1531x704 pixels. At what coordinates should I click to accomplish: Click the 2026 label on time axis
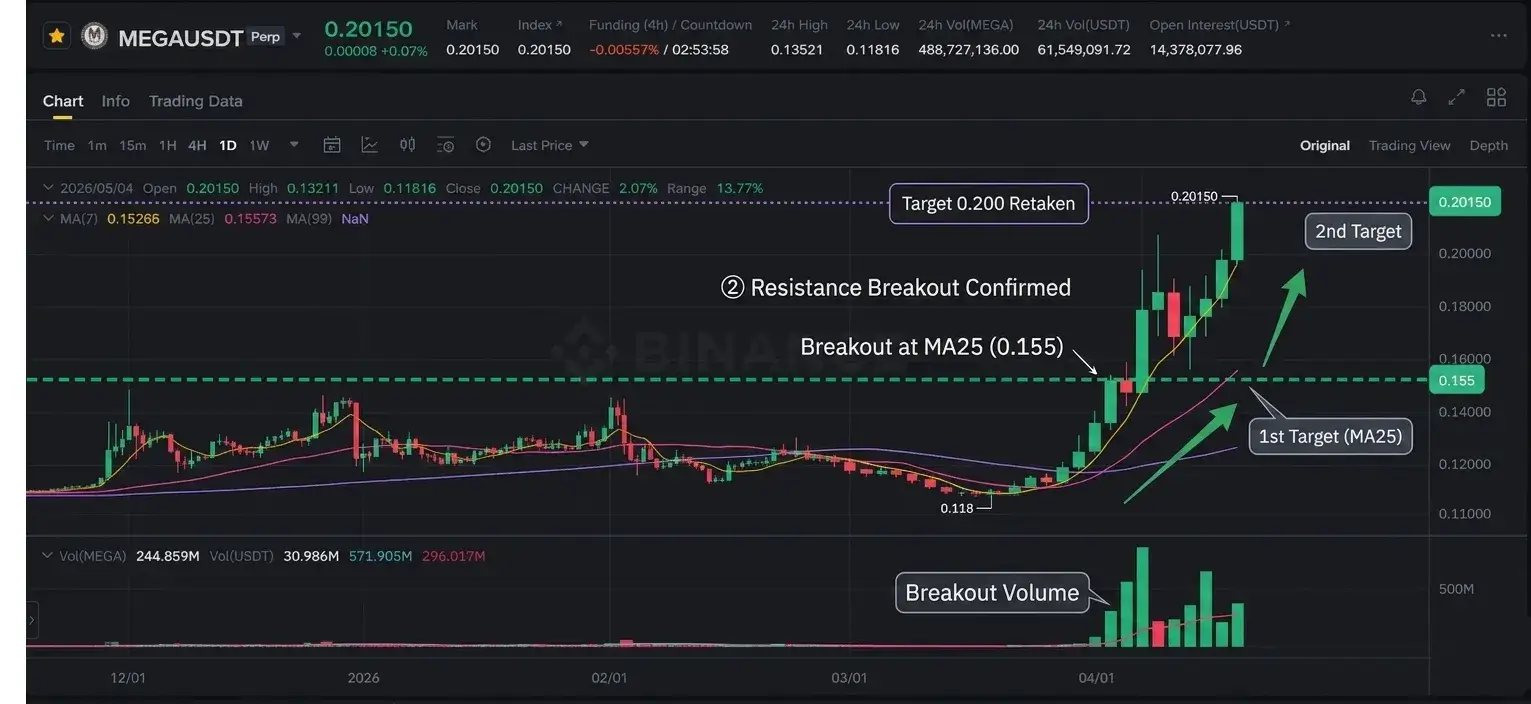363,678
